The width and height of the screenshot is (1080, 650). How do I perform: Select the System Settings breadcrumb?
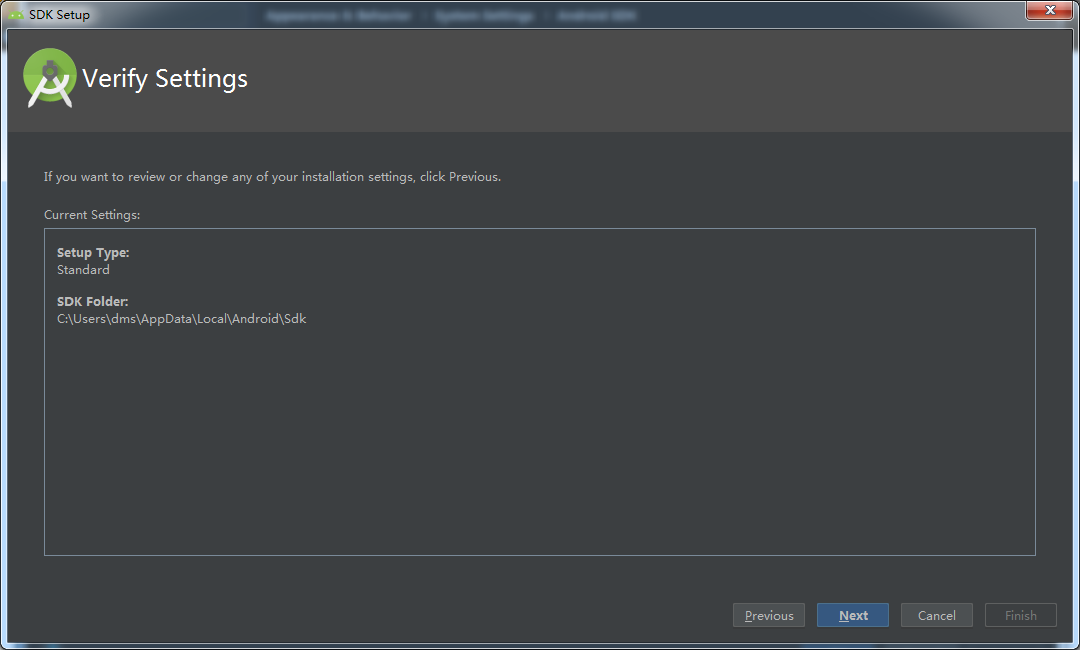[486, 15]
